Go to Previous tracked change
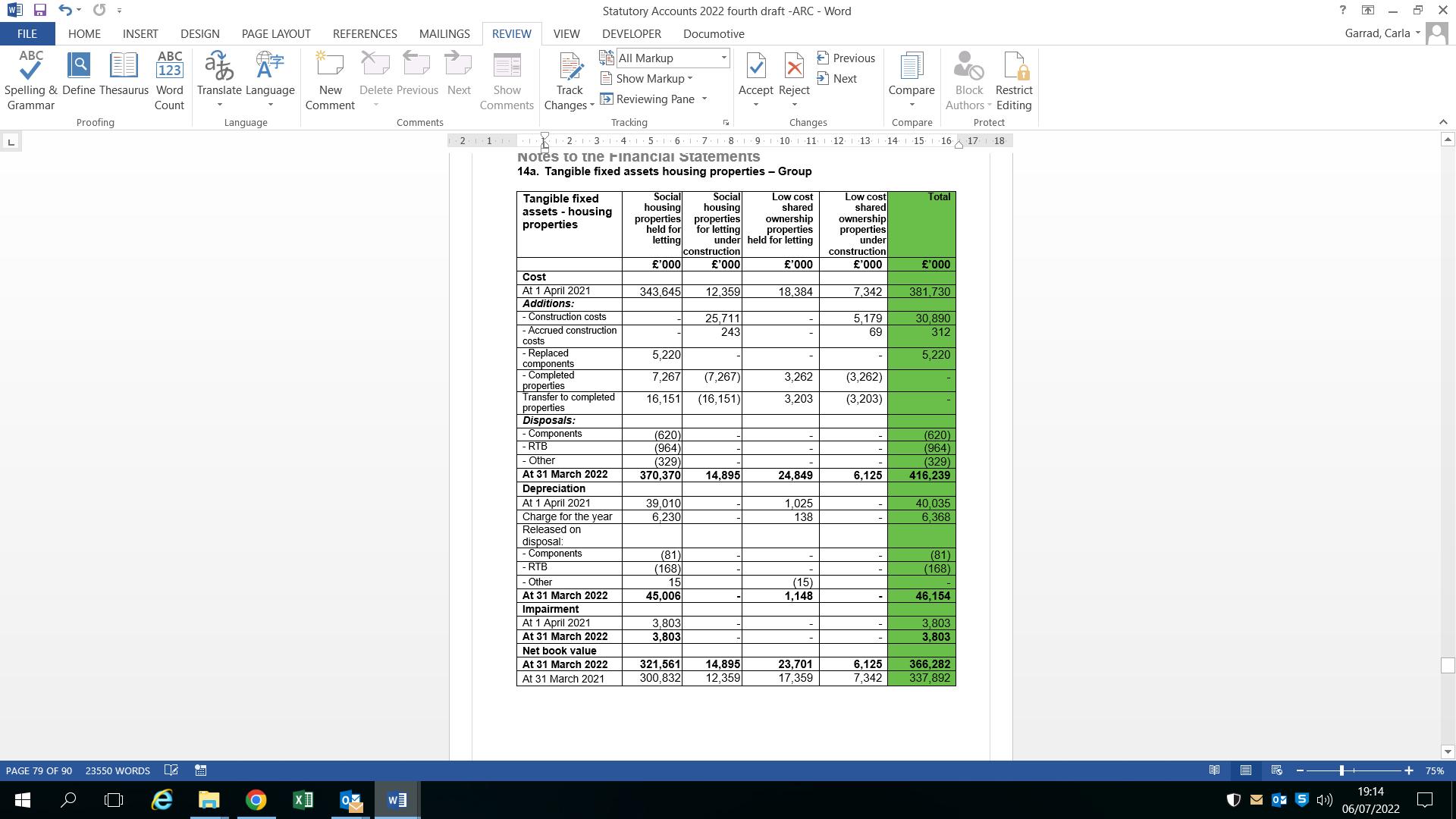Viewport: 1456px width, 819px height. [x=846, y=58]
